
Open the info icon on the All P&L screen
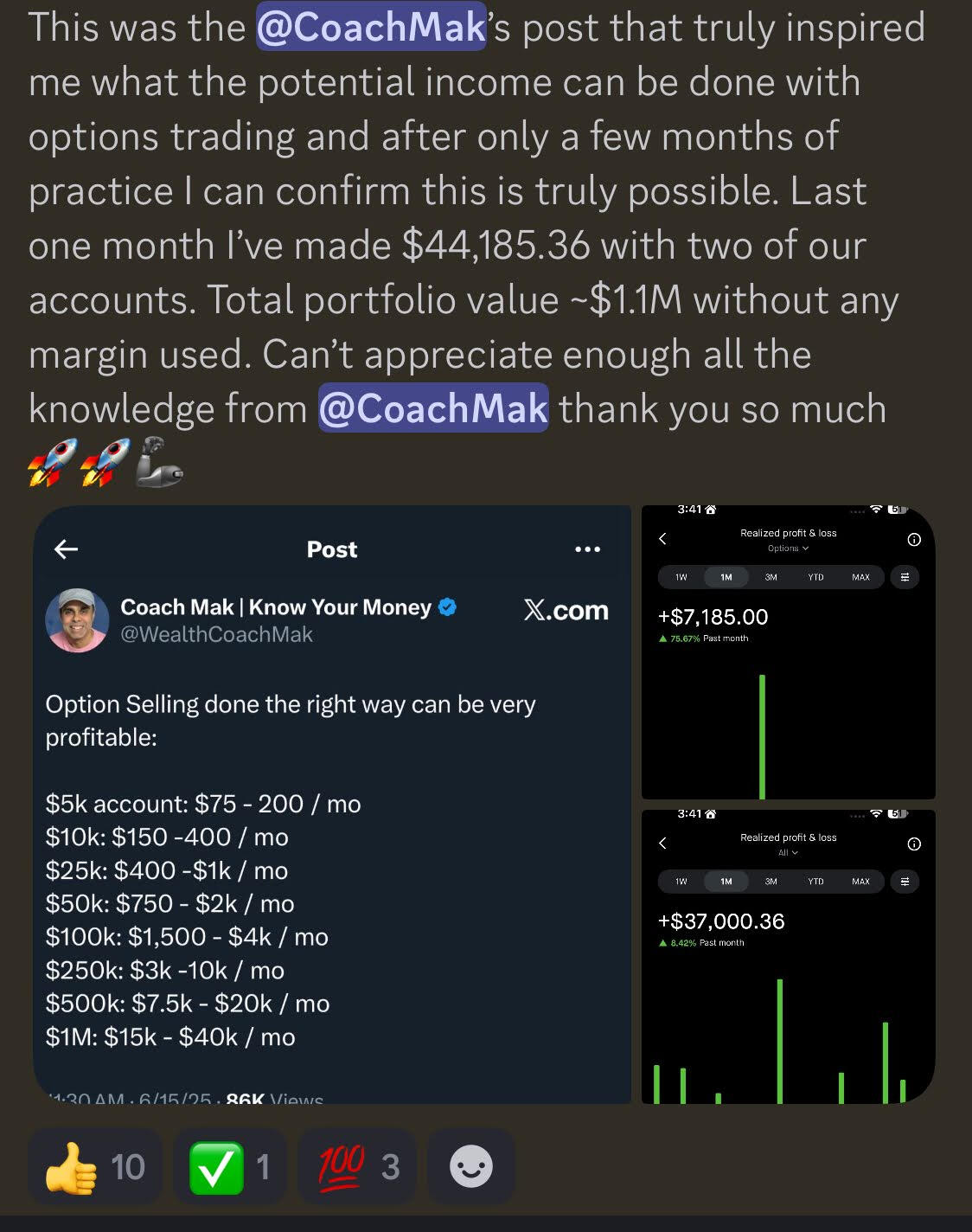point(914,844)
